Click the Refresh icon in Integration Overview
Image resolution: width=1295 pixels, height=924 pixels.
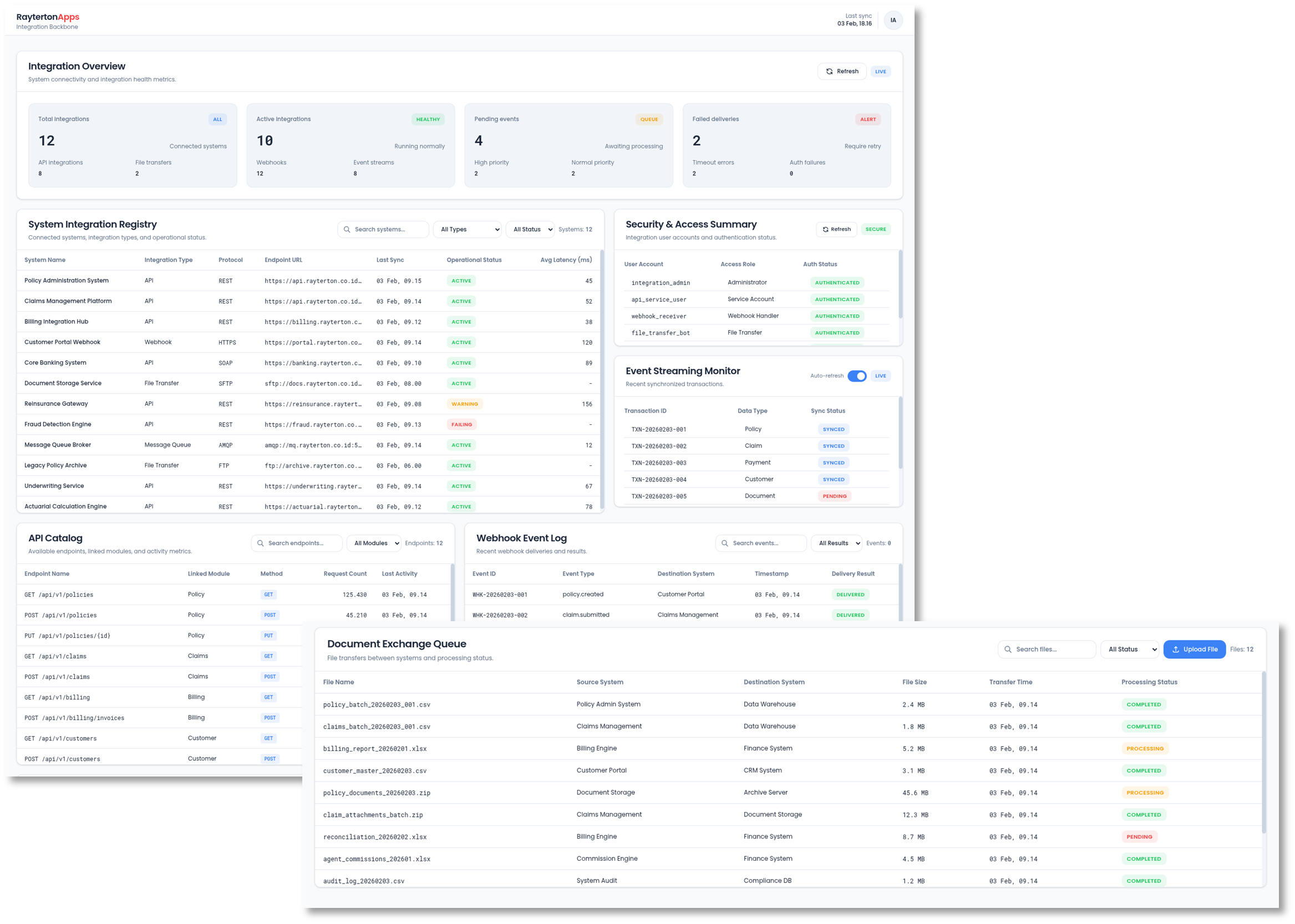tap(830, 71)
